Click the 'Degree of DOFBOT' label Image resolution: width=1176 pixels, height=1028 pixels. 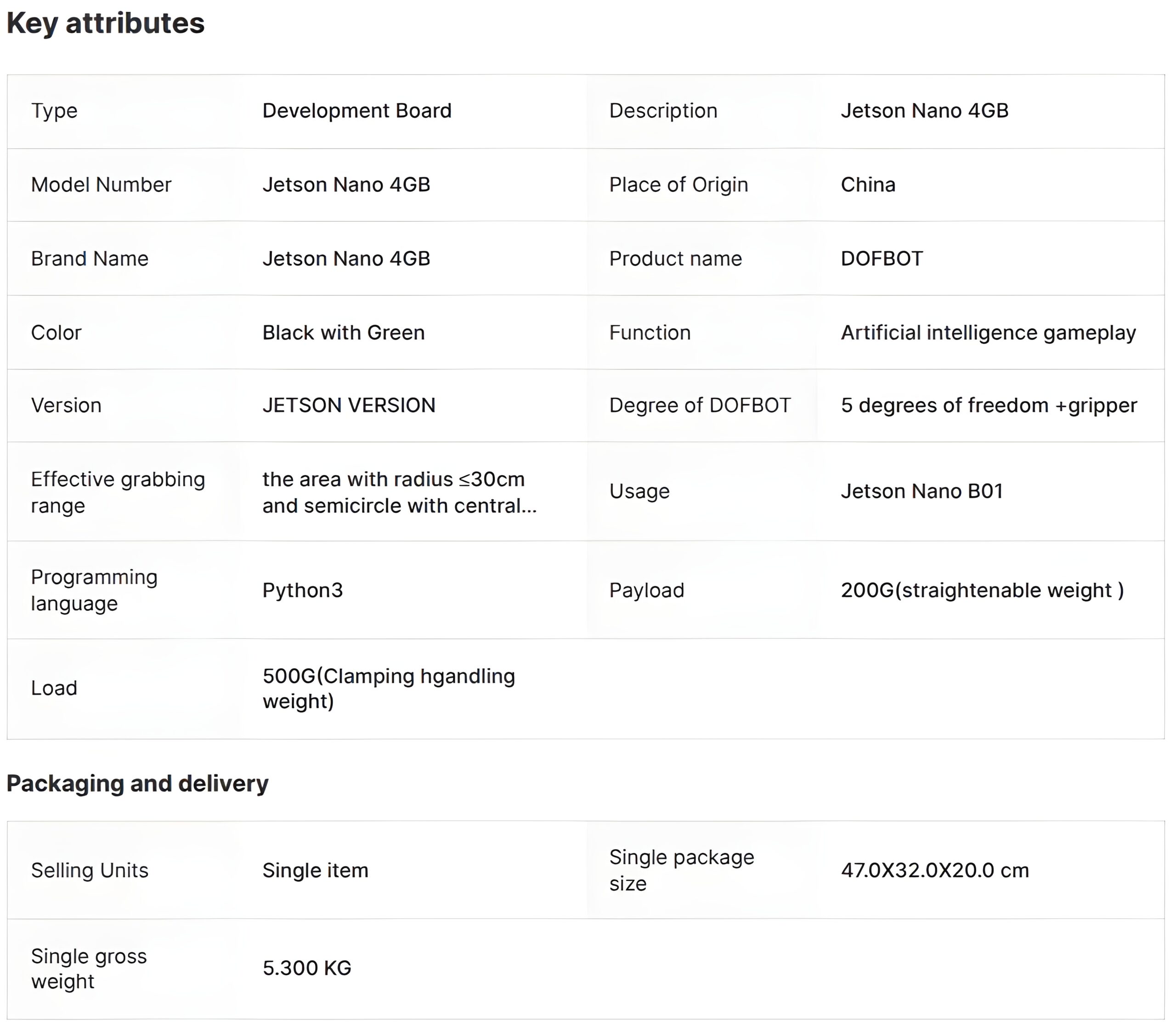click(700, 406)
